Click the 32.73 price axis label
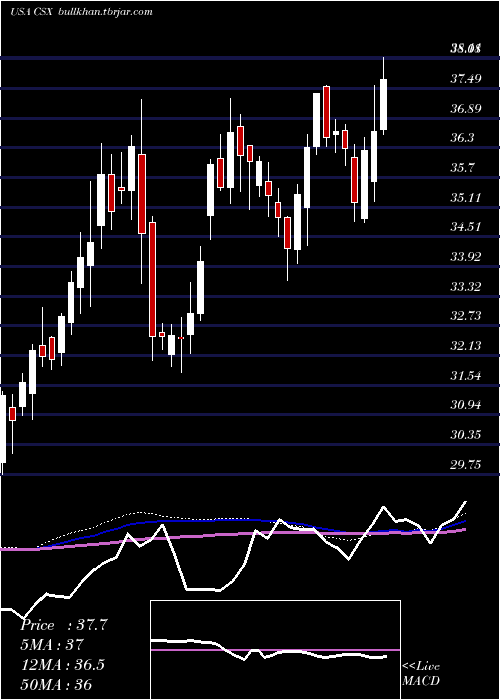This screenshot has height=700, width=500. click(466, 316)
